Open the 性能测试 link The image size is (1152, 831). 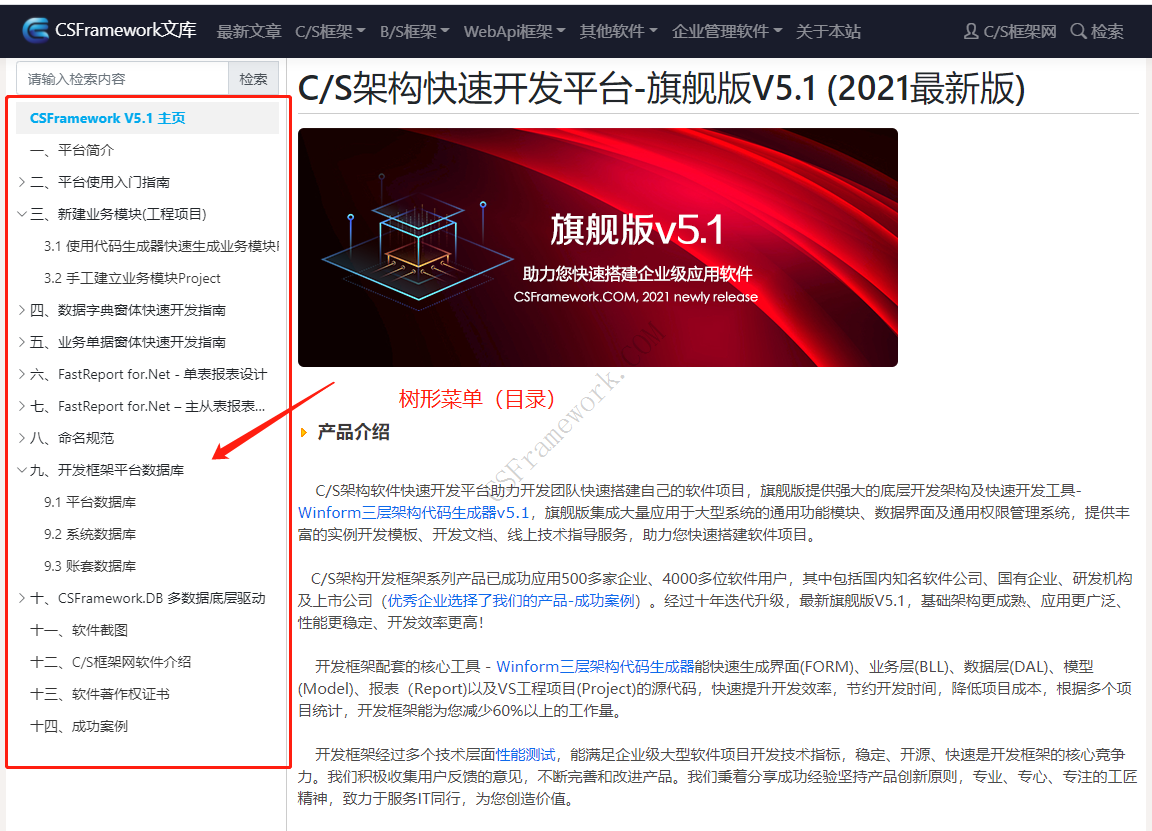pyautogui.click(x=525, y=755)
